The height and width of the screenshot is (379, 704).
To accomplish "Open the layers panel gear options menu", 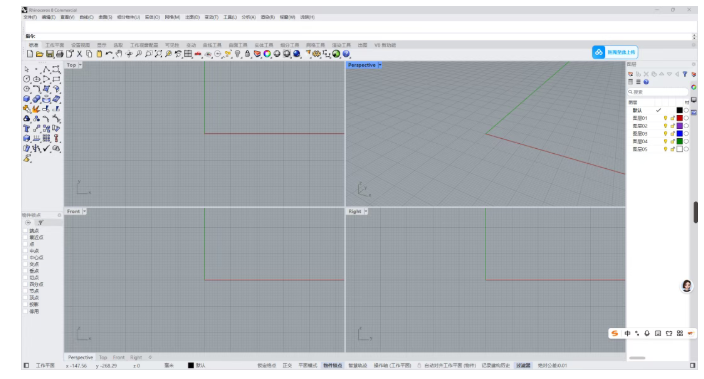I will (694, 64).
